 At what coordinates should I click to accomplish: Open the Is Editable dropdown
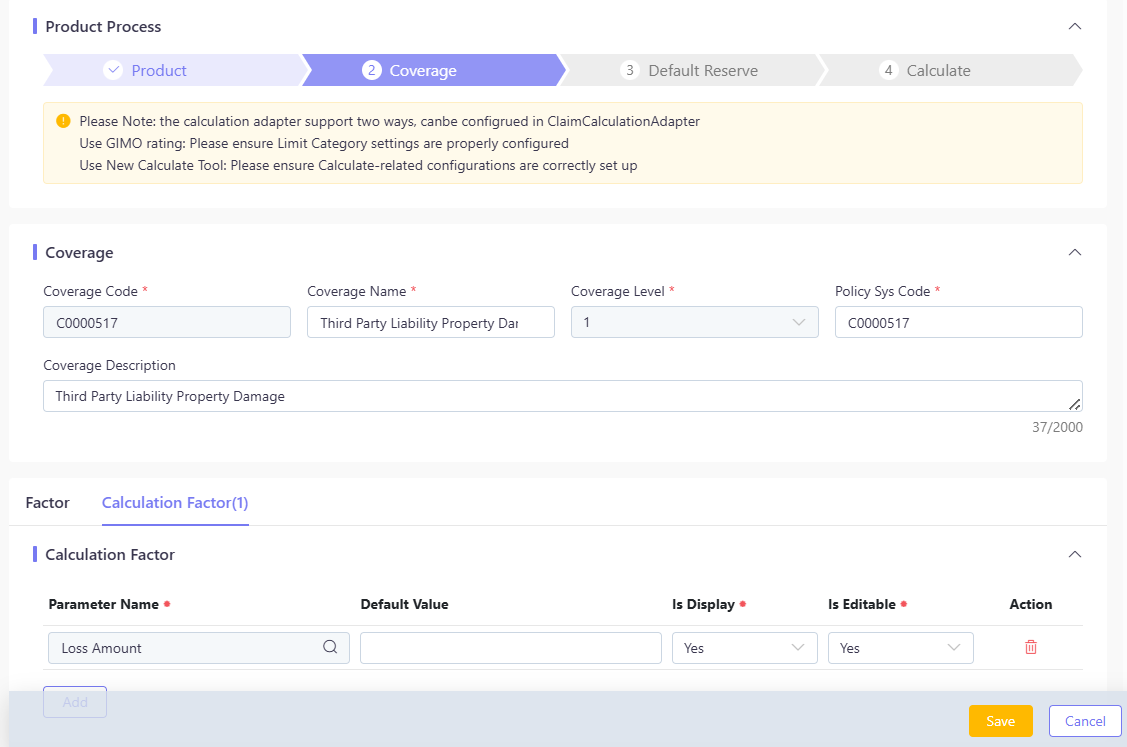[x=901, y=648]
